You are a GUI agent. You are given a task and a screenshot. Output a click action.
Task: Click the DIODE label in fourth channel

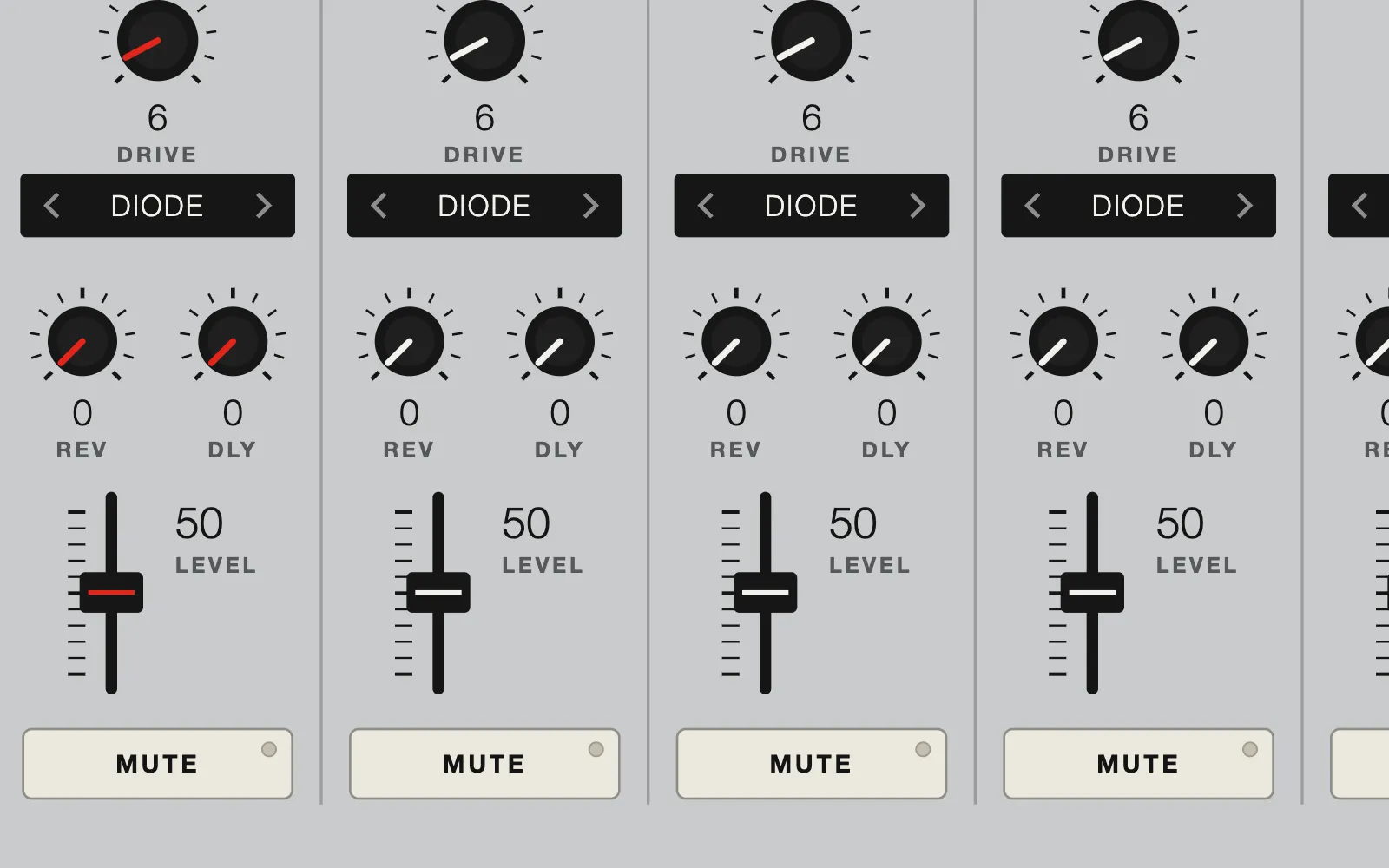click(x=1138, y=206)
